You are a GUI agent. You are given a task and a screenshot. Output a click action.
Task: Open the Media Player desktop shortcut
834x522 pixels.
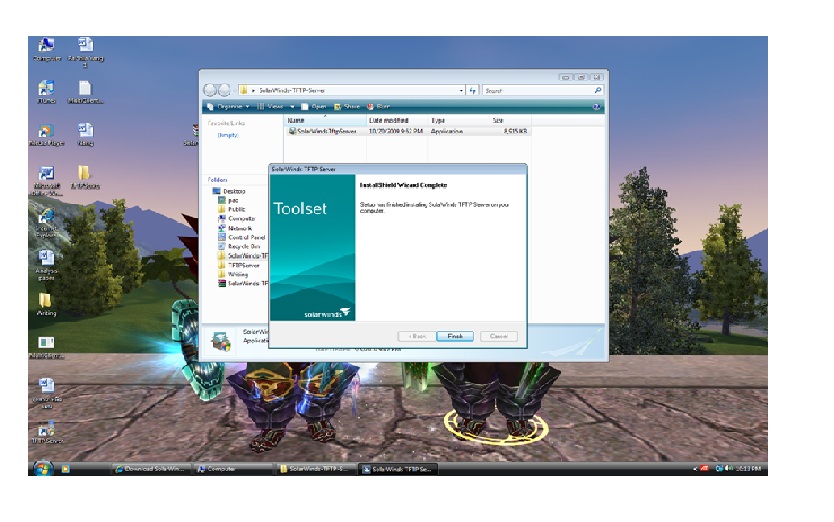pos(47,134)
